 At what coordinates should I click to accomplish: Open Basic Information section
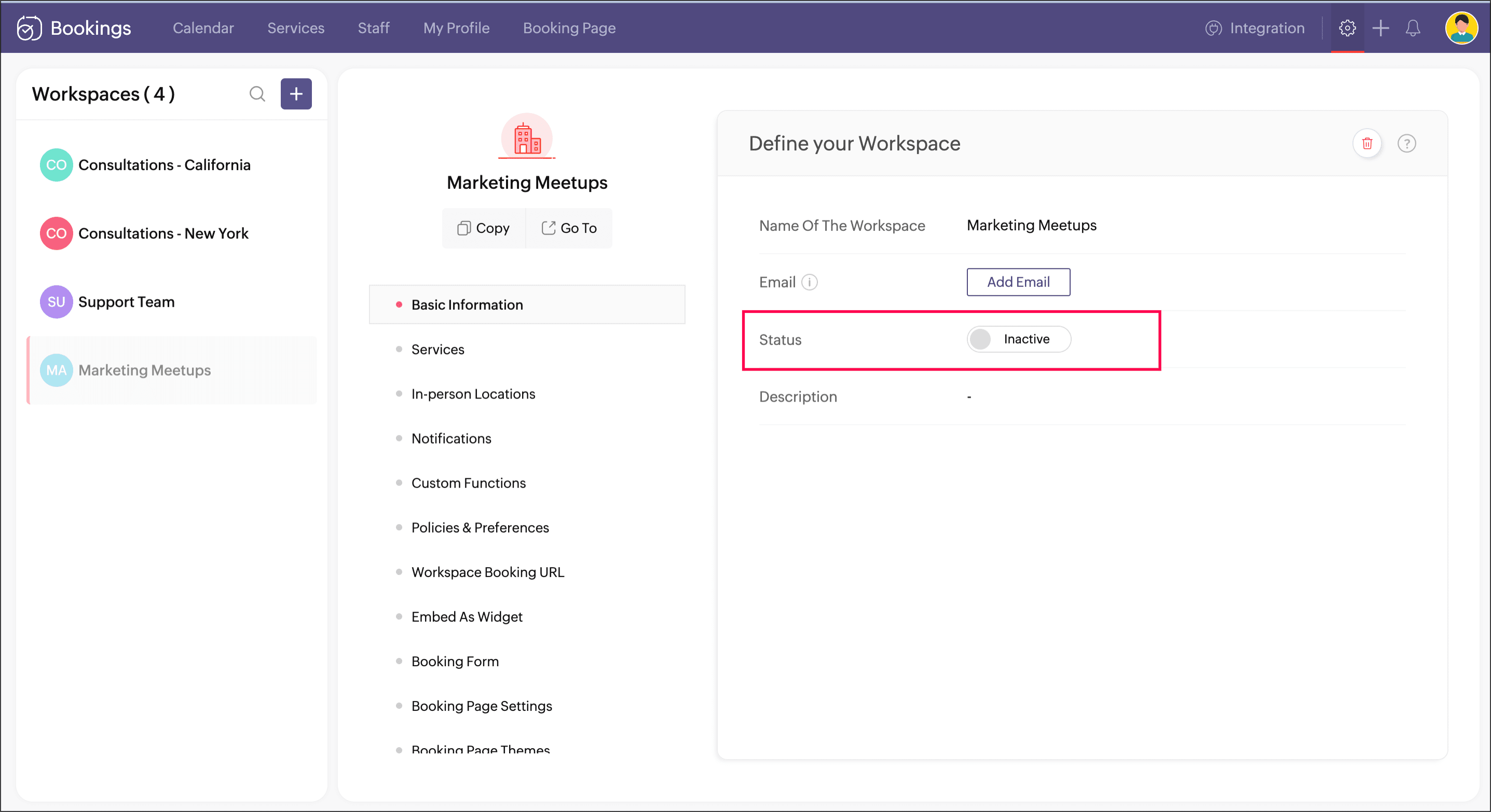(527, 305)
